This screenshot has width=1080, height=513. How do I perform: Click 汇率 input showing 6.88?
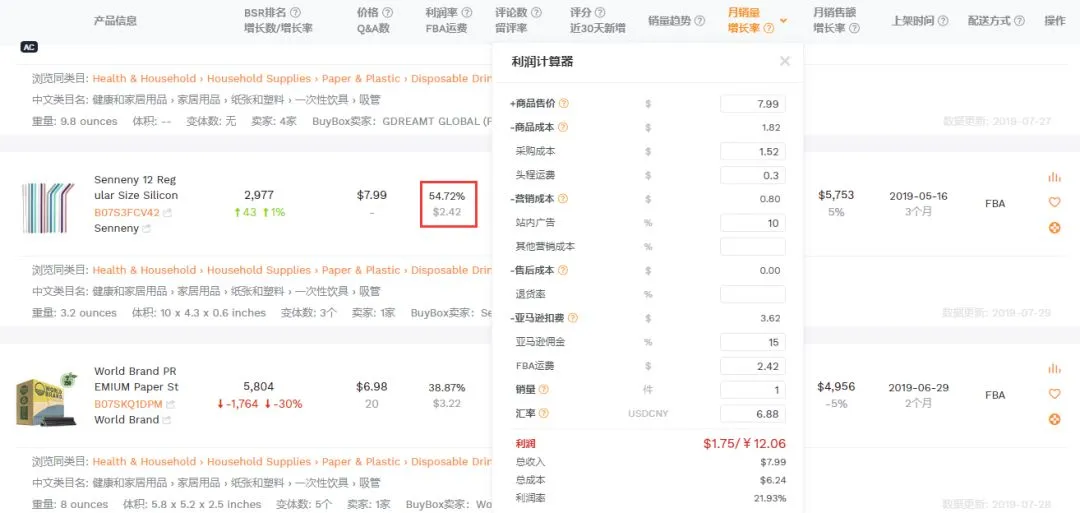752,414
